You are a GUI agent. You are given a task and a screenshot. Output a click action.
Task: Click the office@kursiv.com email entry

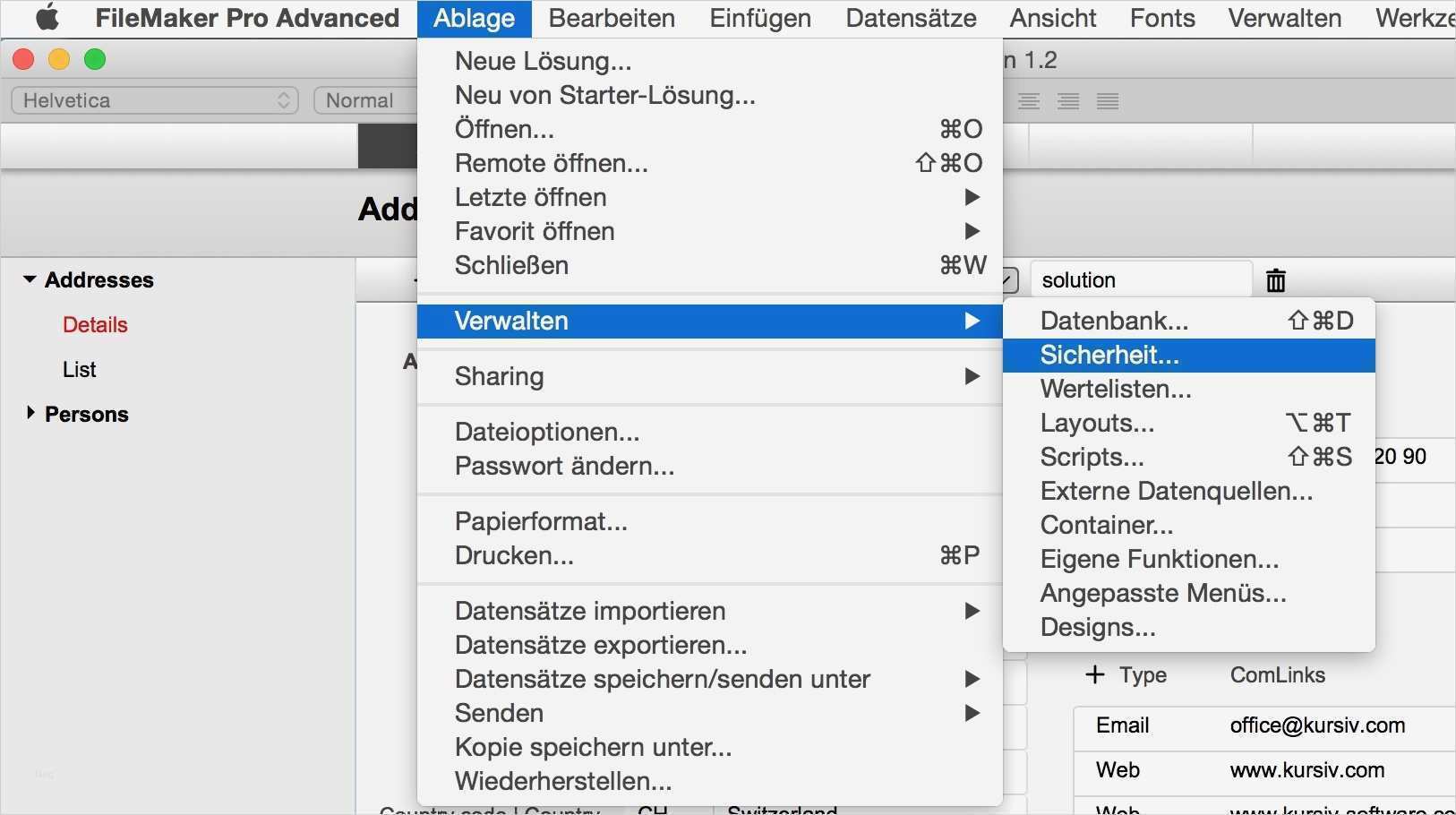1317,725
